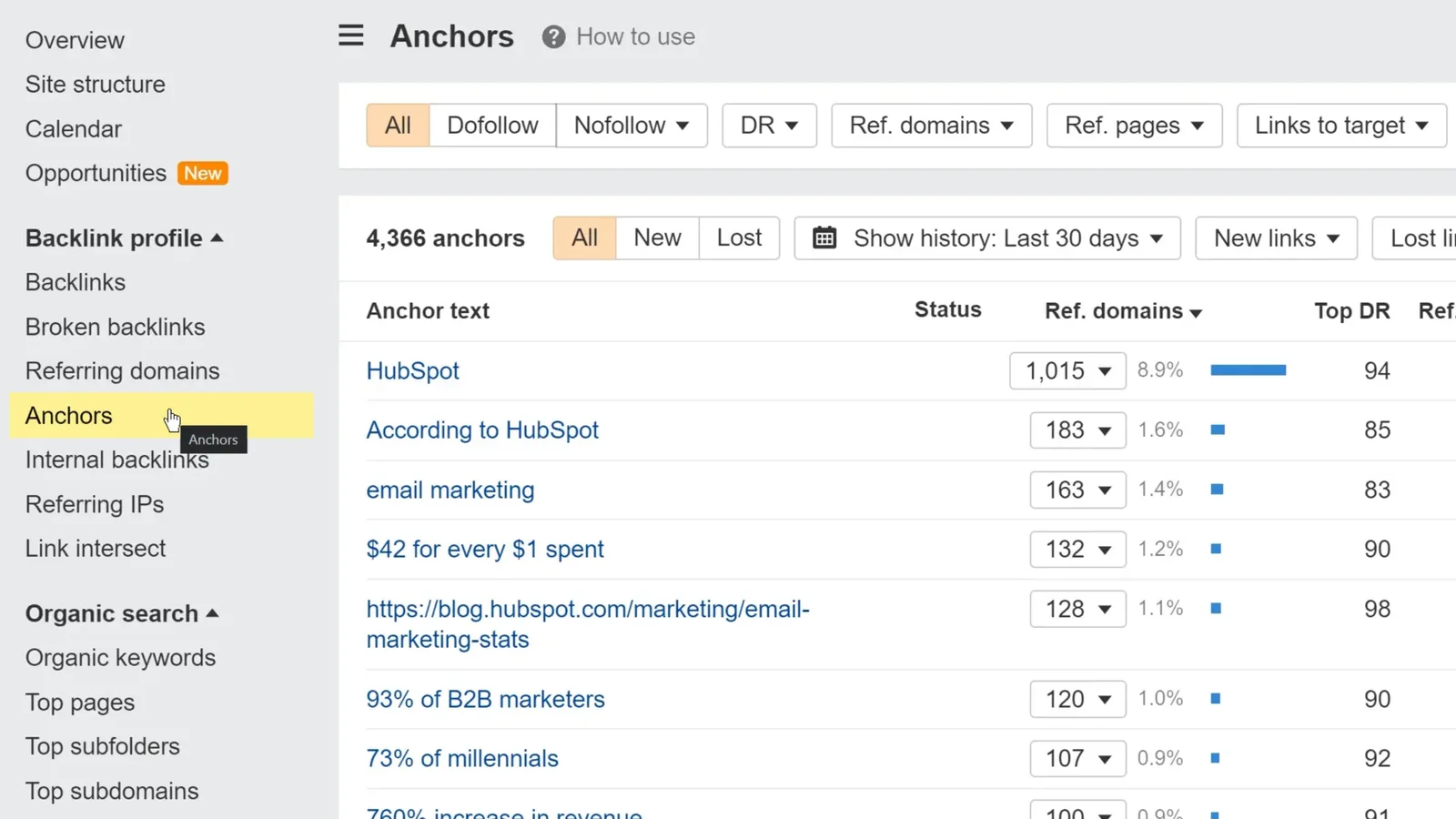Image resolution: width=1456 pixels, height=819 pixels.
Task: Click the According to HubSpot anchor
Action: 482,430
